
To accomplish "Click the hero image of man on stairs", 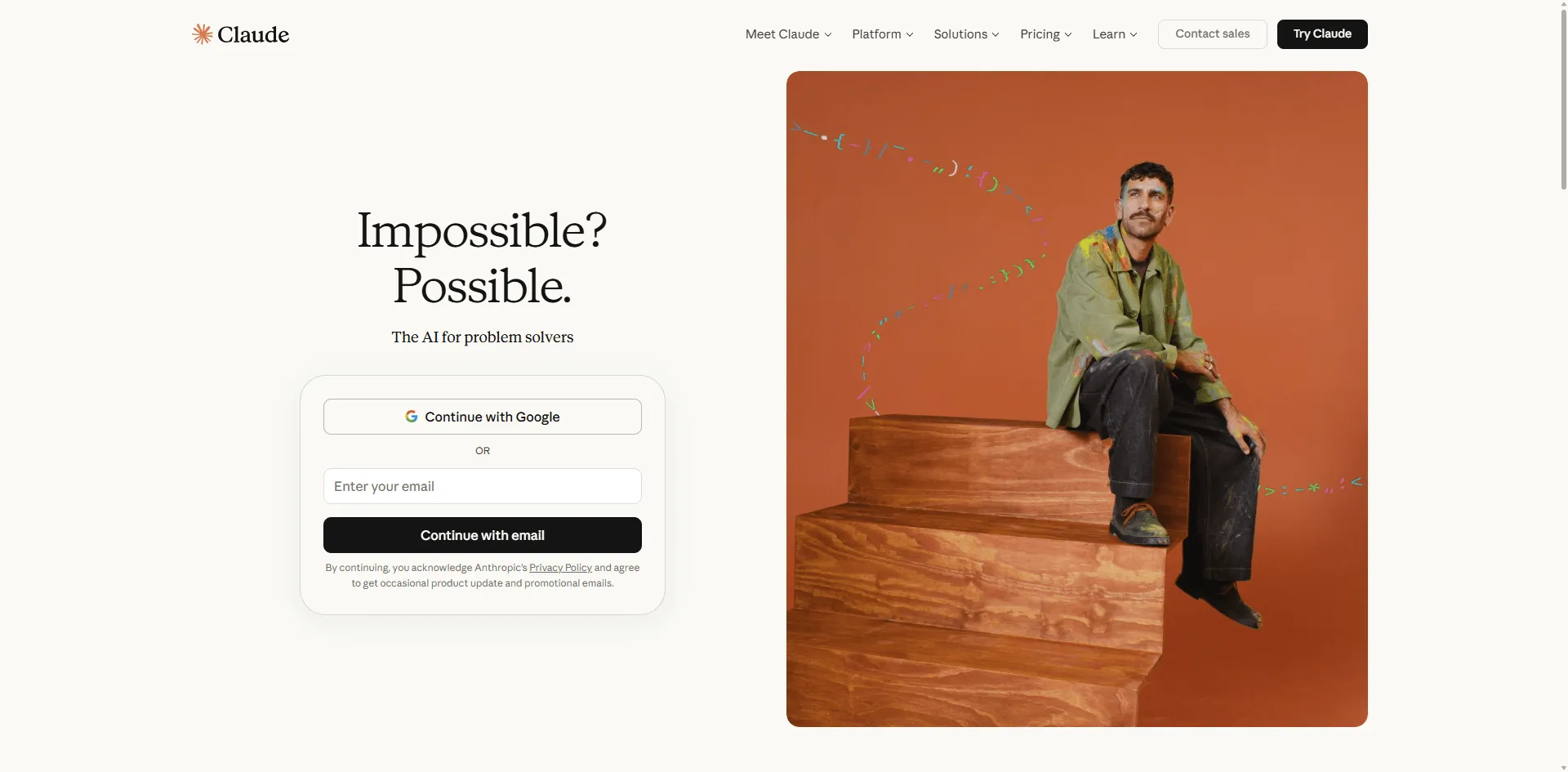I will point(1076,399).
